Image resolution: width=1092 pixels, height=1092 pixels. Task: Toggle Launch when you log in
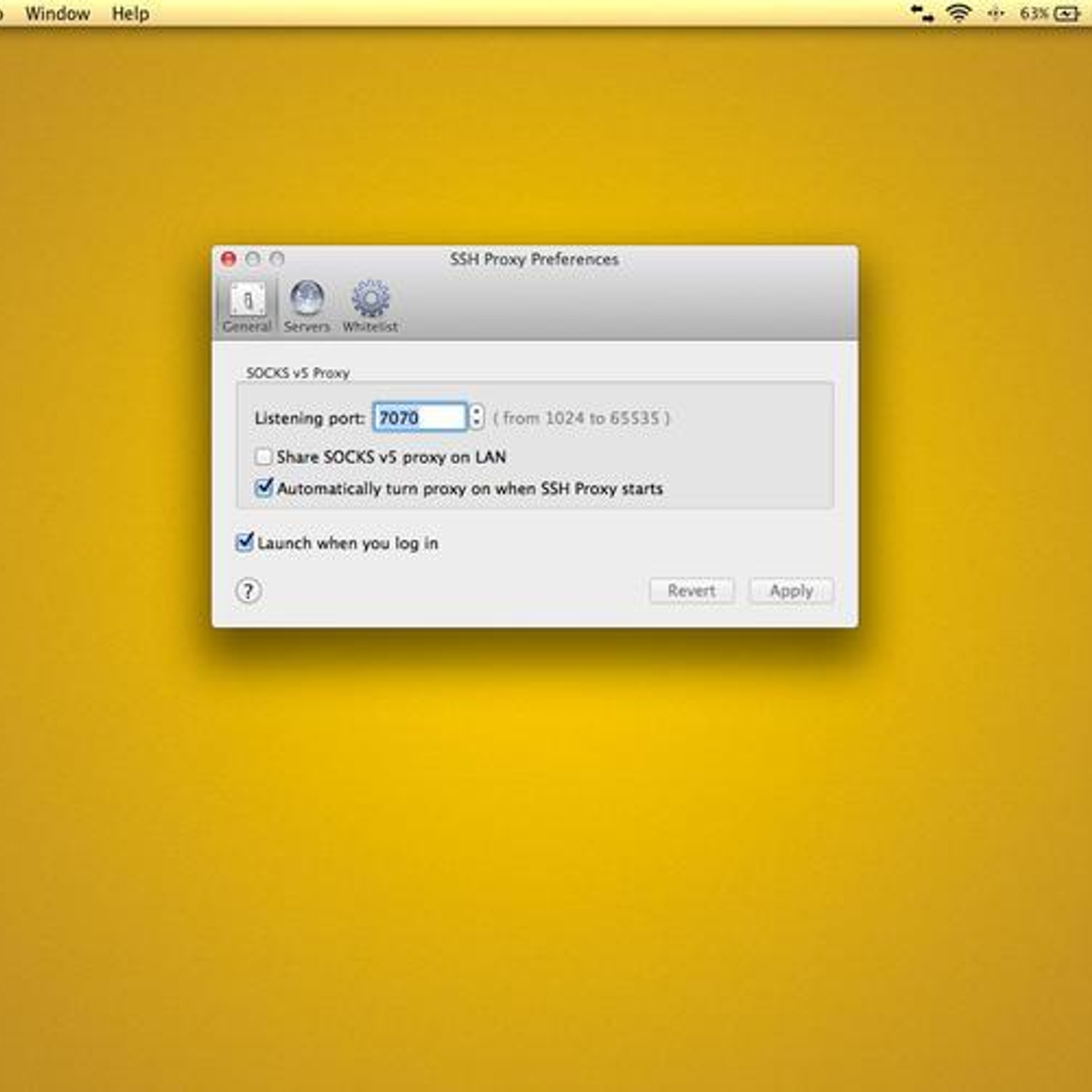click(x=244, y=543)
